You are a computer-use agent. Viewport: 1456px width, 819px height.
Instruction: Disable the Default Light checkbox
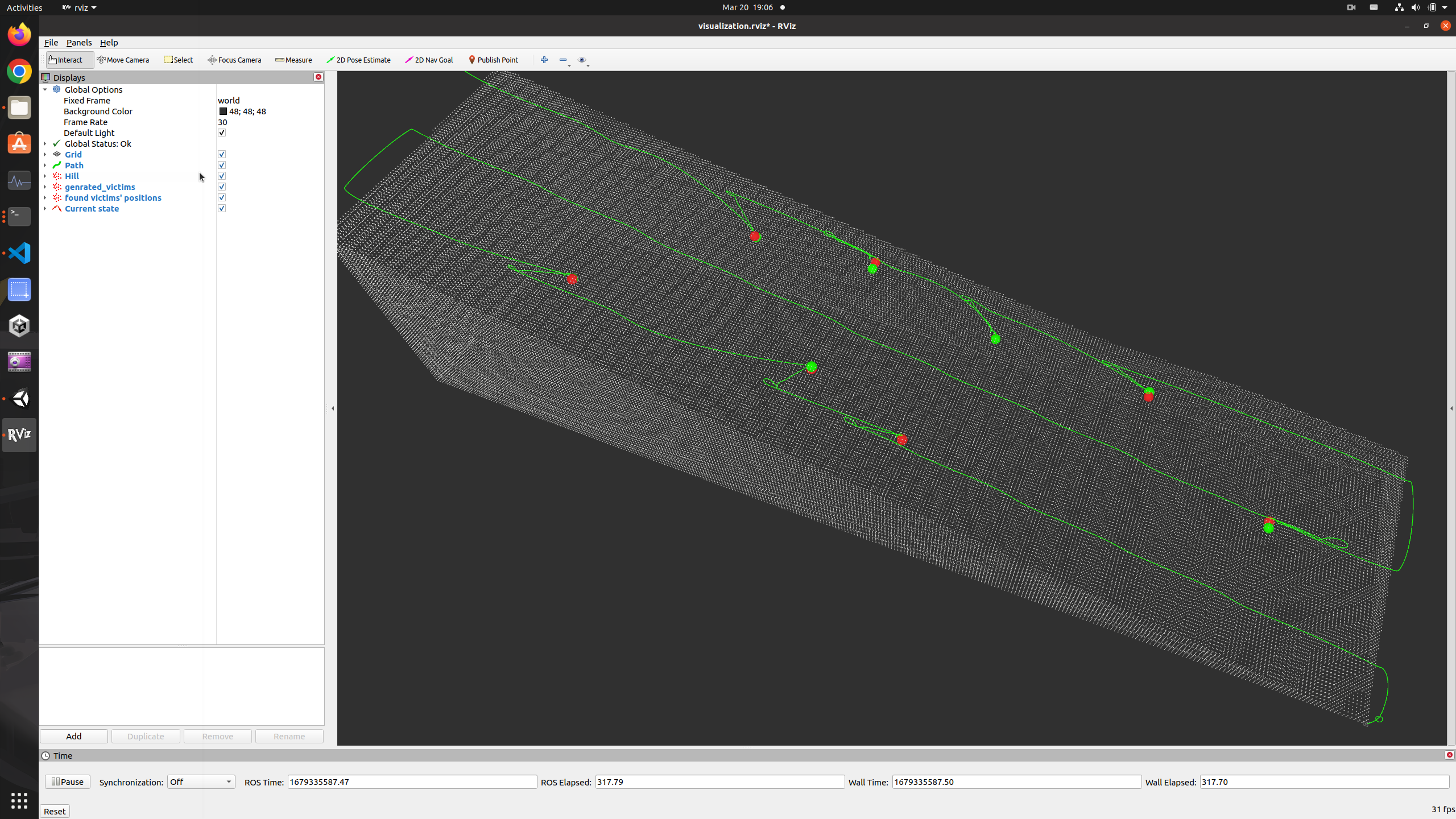[222, 133]
